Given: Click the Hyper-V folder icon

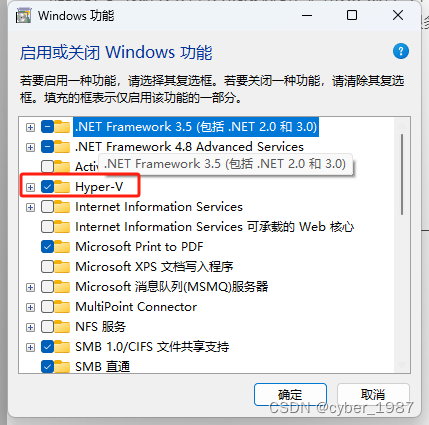Looking at the screenshot, I should (x=62, y=187).
